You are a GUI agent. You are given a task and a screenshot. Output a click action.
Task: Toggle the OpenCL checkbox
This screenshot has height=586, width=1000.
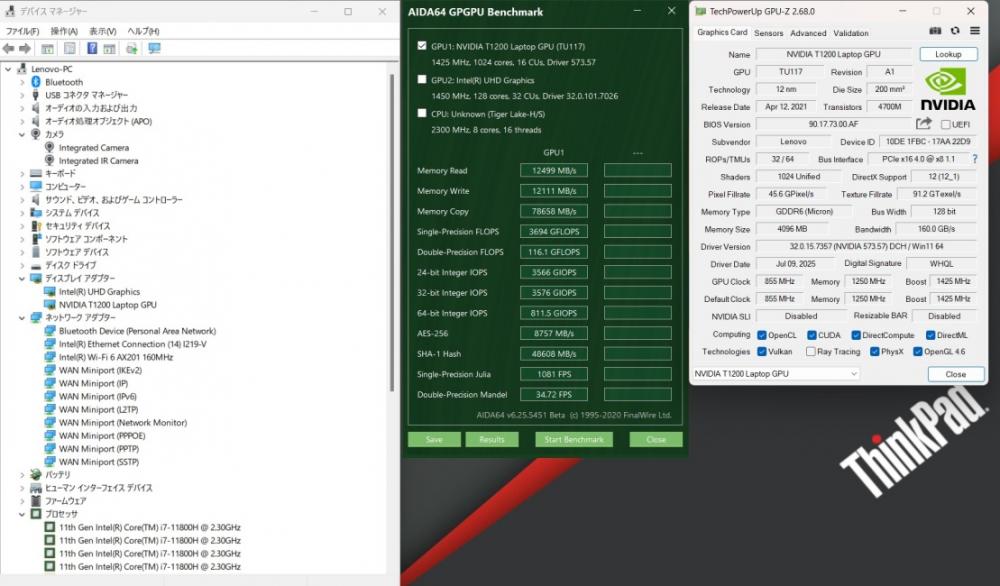pos(761,335)
